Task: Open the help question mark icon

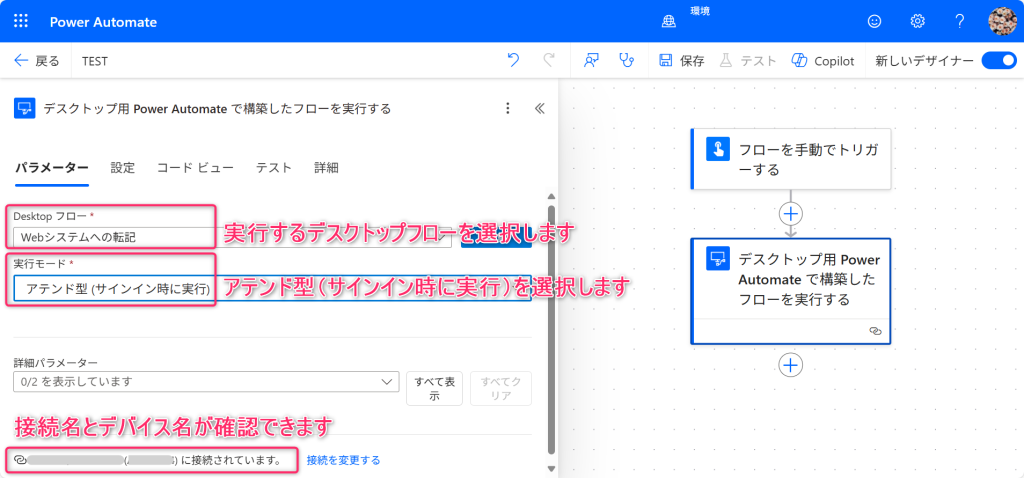Action: point(959,21)
